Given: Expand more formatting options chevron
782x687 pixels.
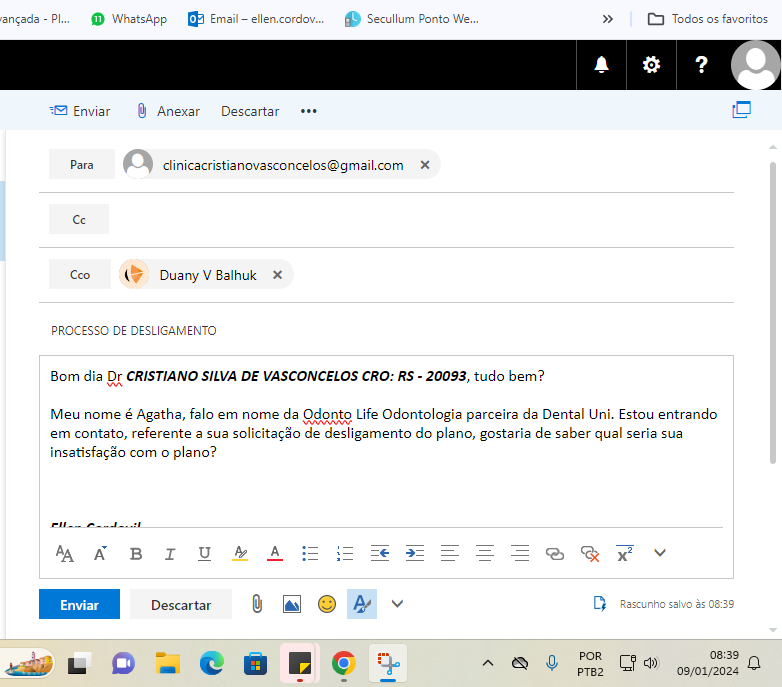Looking at the screenshot, I should click(x=659, y=553).
